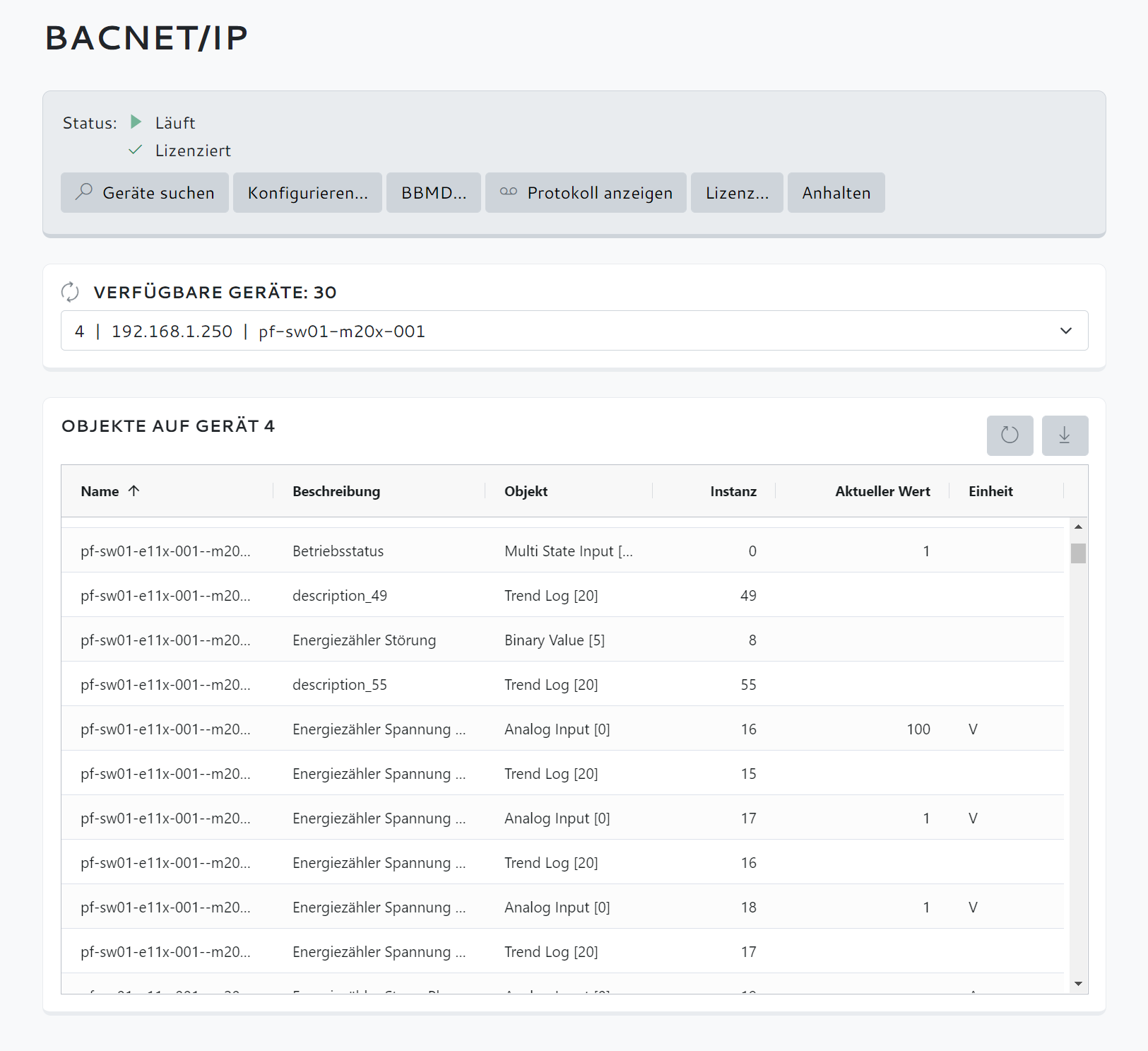Click the Analog Input row with Instanz 18
Screen dimensions: 1148x1051
[x=562, y=907]
